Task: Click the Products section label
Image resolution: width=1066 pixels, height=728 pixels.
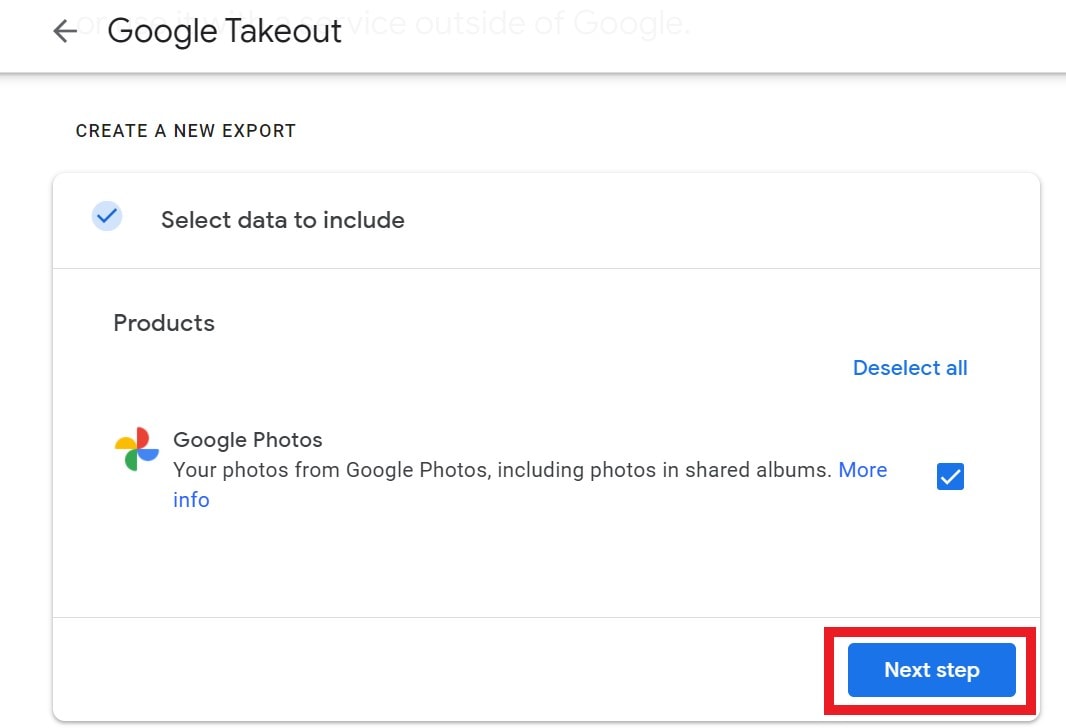Action: [164, 323]
